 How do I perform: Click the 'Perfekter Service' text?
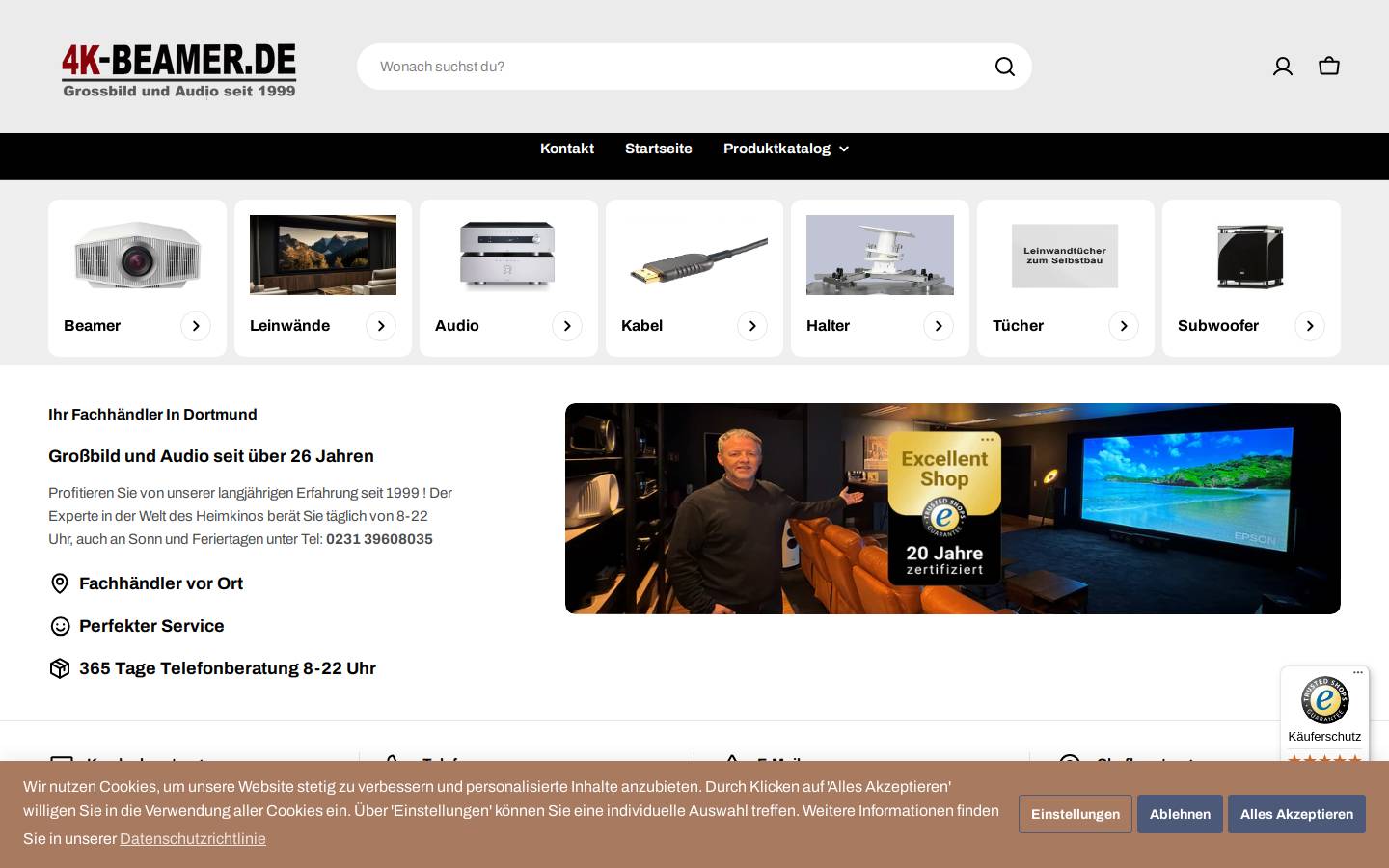(x=151, y=626)
